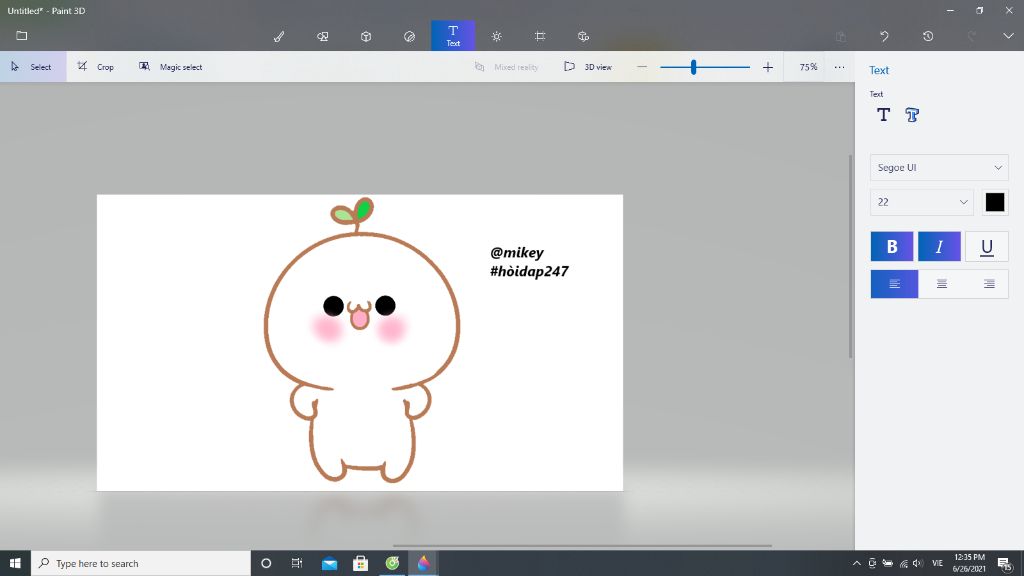Open the Canvas settings
The width and height of the screenshot is (1024, 576).
tap(540, 36)
